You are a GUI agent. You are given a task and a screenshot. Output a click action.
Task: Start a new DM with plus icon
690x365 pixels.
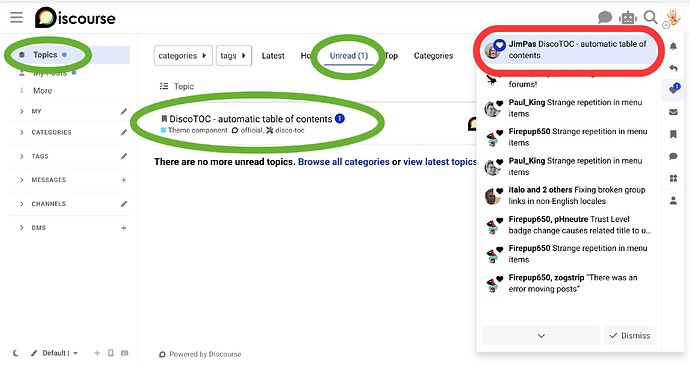pyautogui.click(x=124, y=228)
